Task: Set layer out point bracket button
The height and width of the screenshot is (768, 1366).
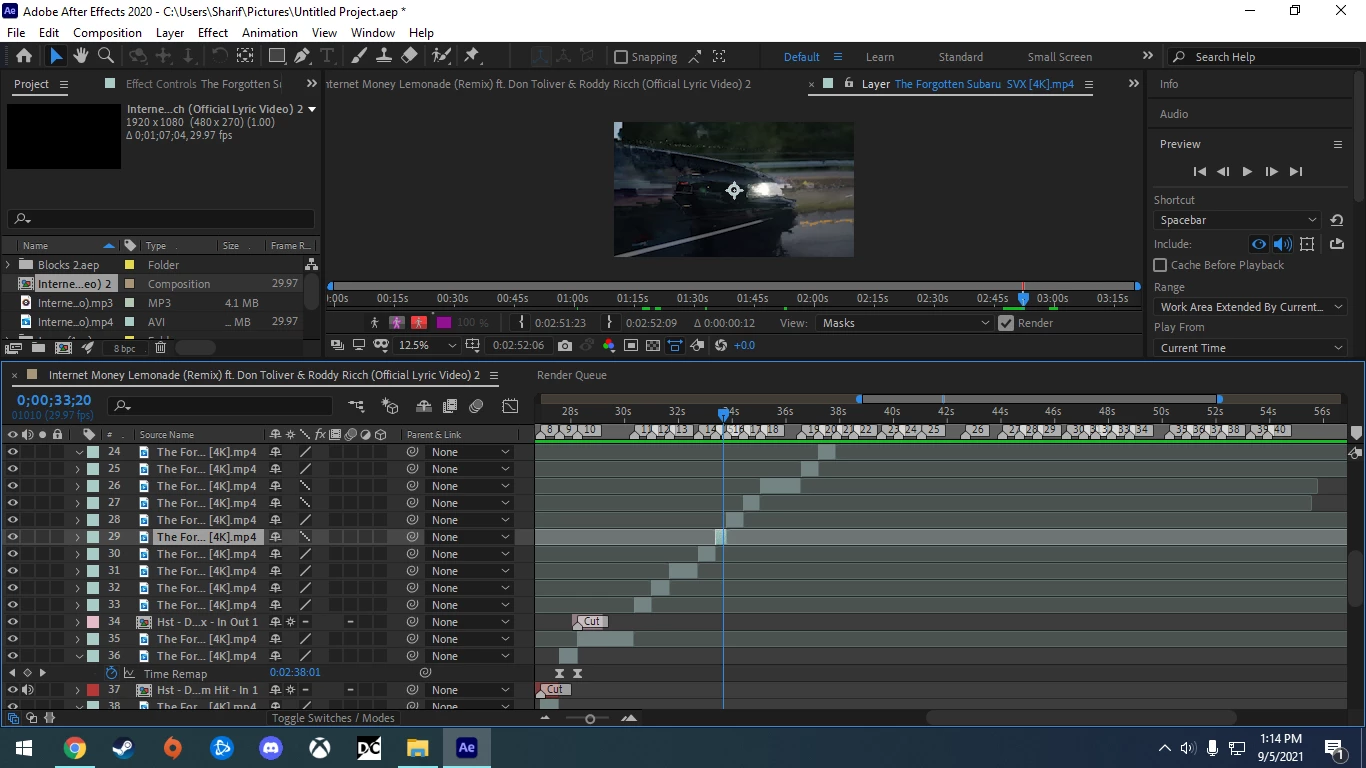Action: [x=610, y=323]
